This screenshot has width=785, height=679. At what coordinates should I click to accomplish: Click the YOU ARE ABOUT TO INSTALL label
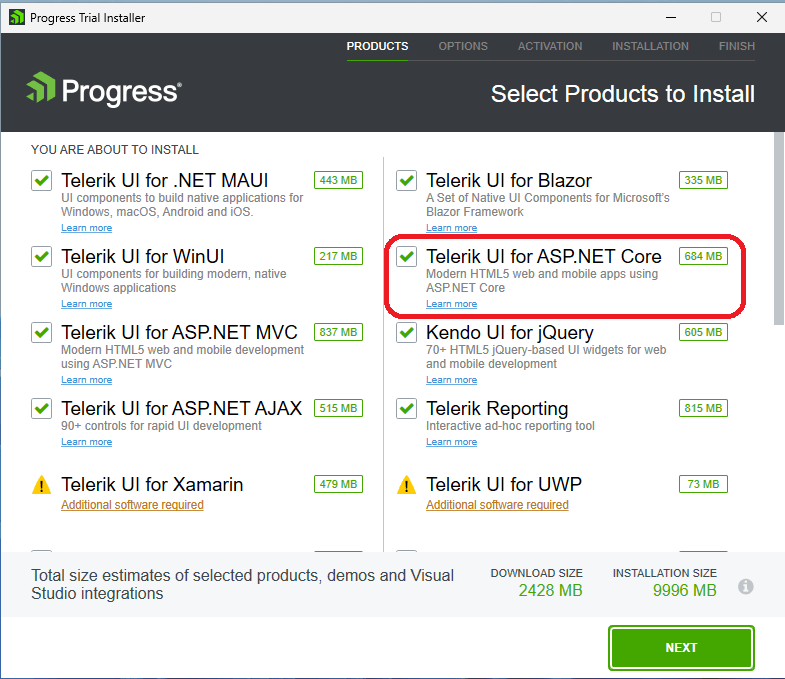coord(115,150)
